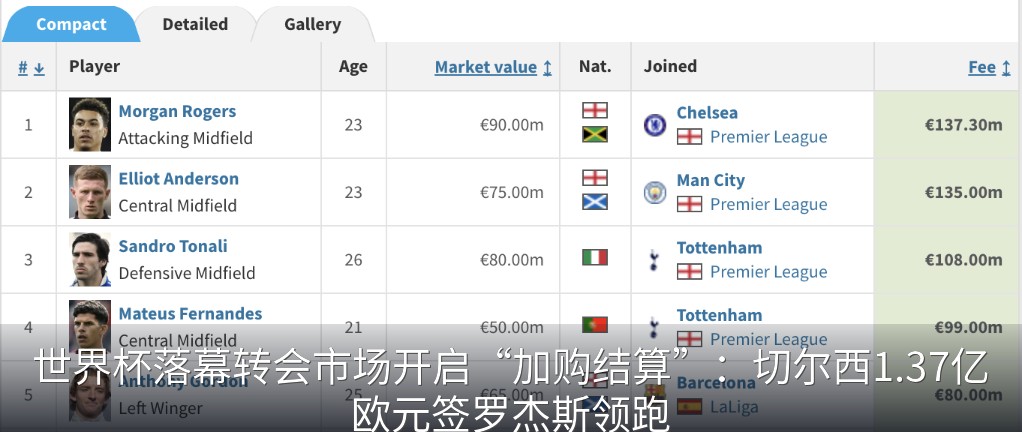Open Morgan Rogers player profile link

click(x=177, y=111)
